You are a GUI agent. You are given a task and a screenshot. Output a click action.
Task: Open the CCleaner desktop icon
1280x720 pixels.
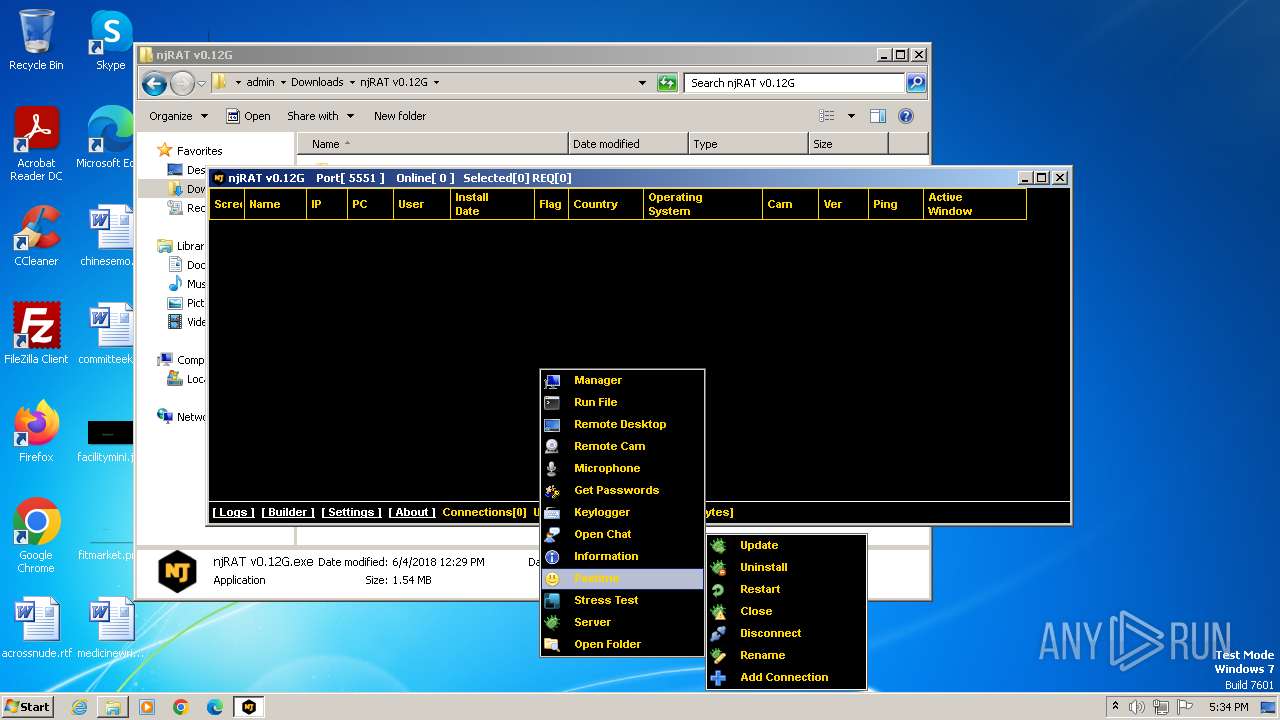[x=36, y=236]
